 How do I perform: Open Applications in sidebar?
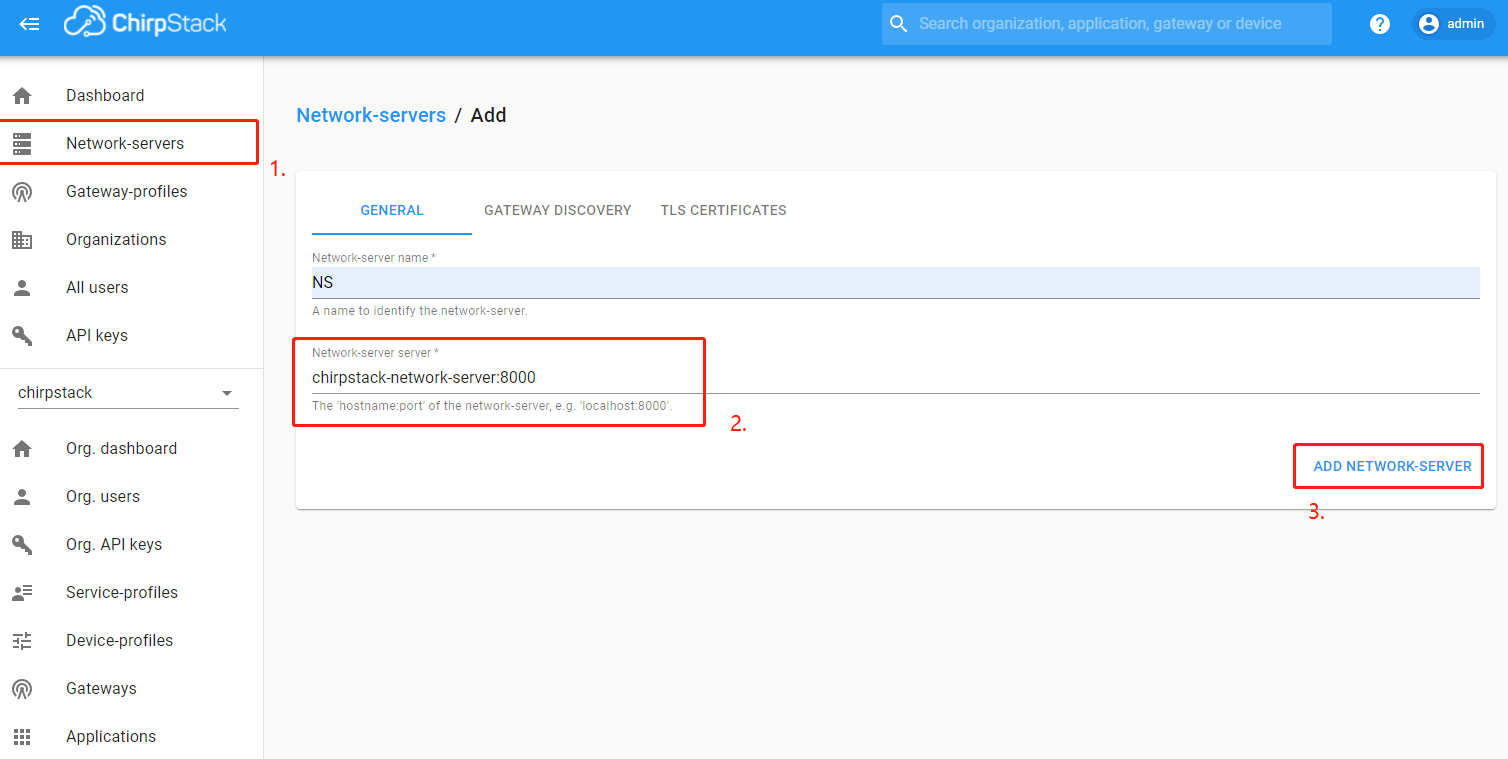[x=131, y=737]
